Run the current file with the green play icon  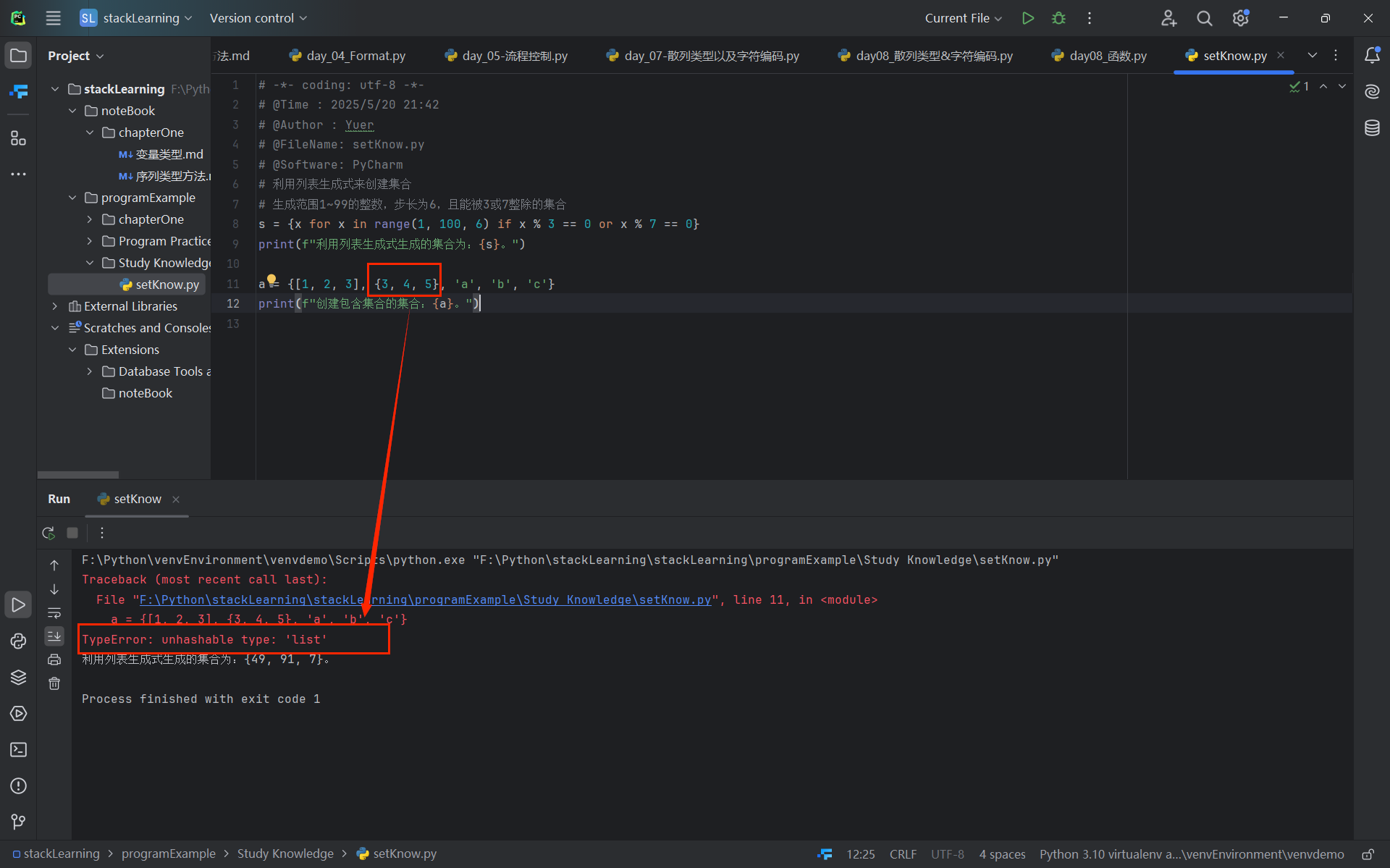point(1027,18)
